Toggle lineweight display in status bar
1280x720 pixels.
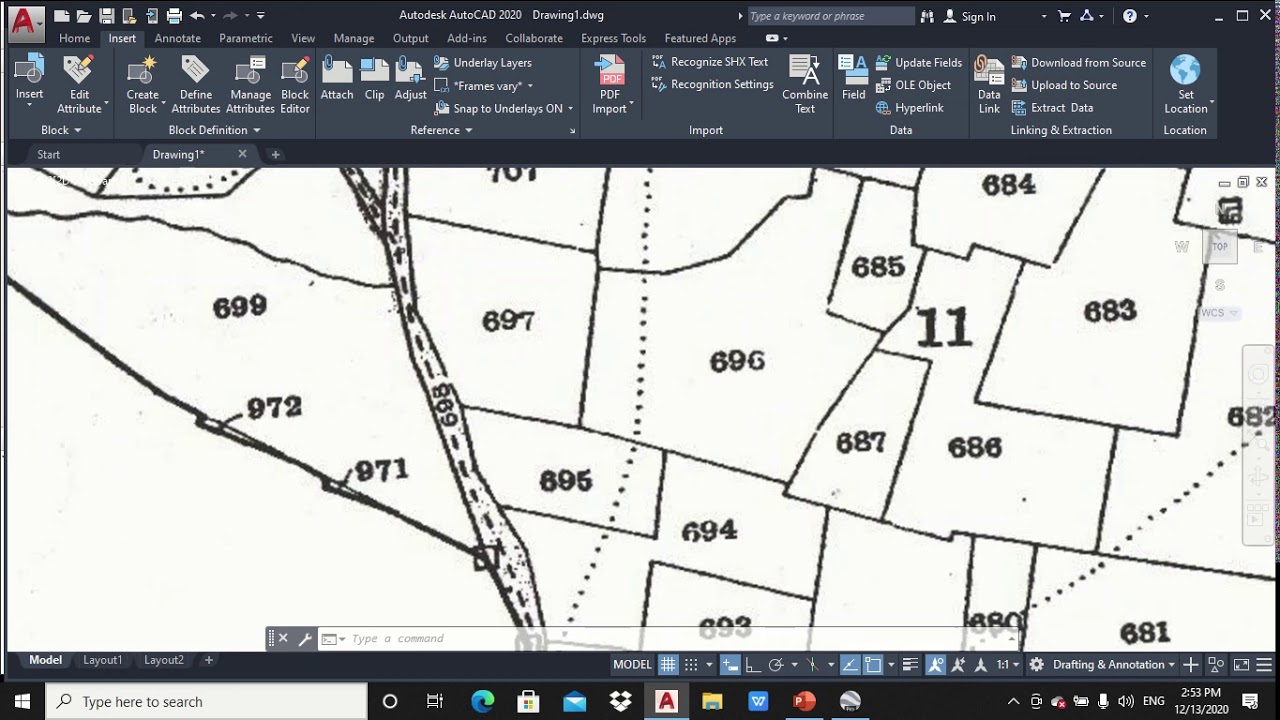[x=911, y=665]
